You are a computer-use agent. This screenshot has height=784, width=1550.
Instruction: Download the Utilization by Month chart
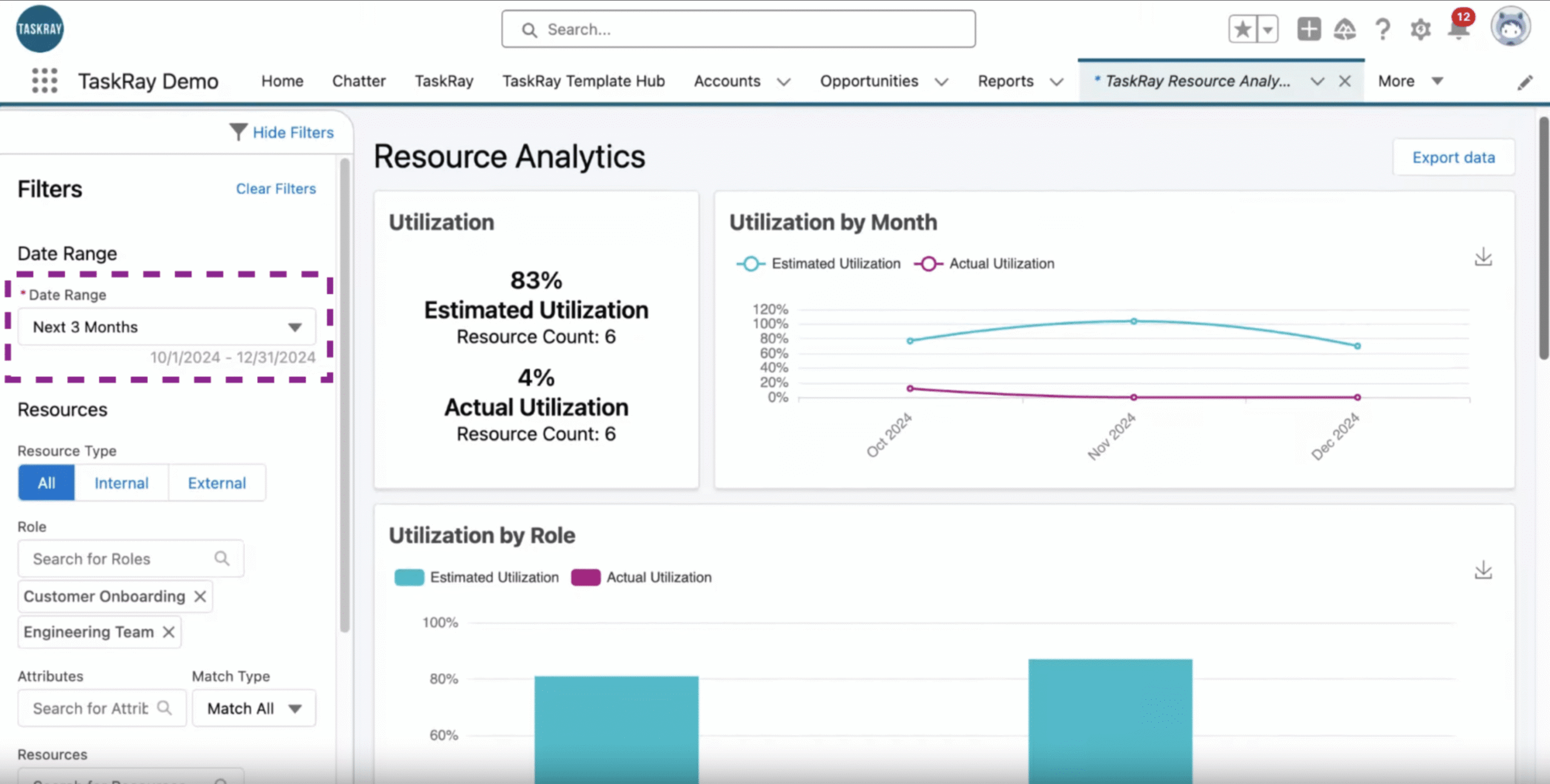(1483, 257)
